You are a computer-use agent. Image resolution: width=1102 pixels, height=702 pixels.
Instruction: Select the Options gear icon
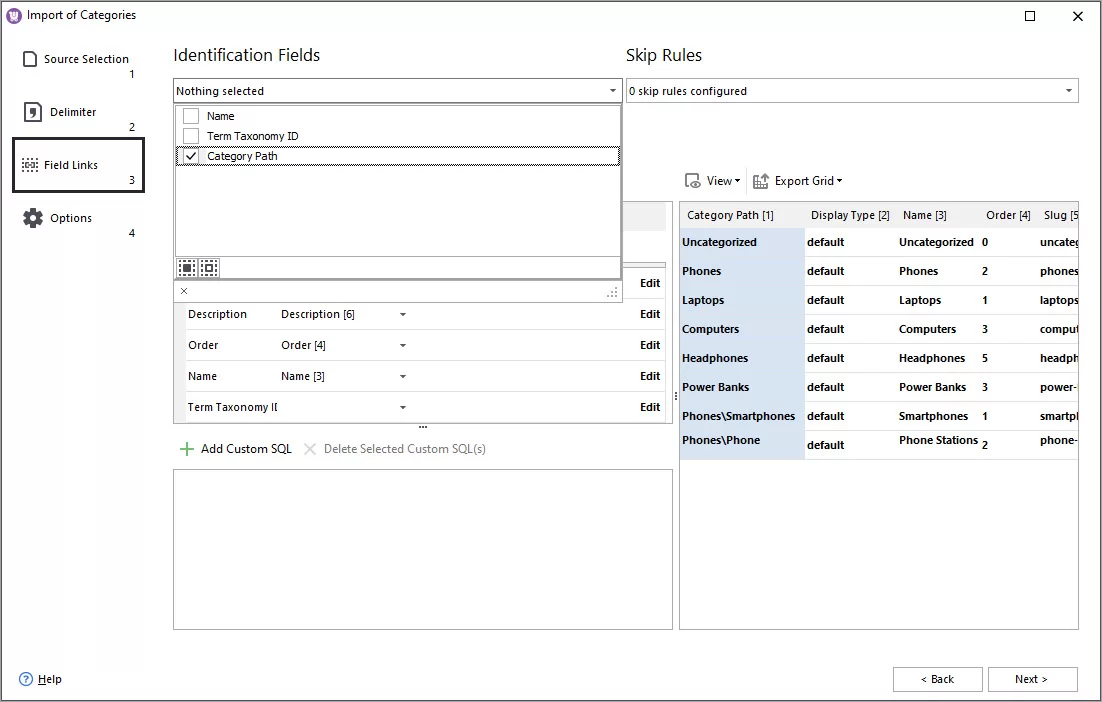pyautogui.click(x=28, y=217)
